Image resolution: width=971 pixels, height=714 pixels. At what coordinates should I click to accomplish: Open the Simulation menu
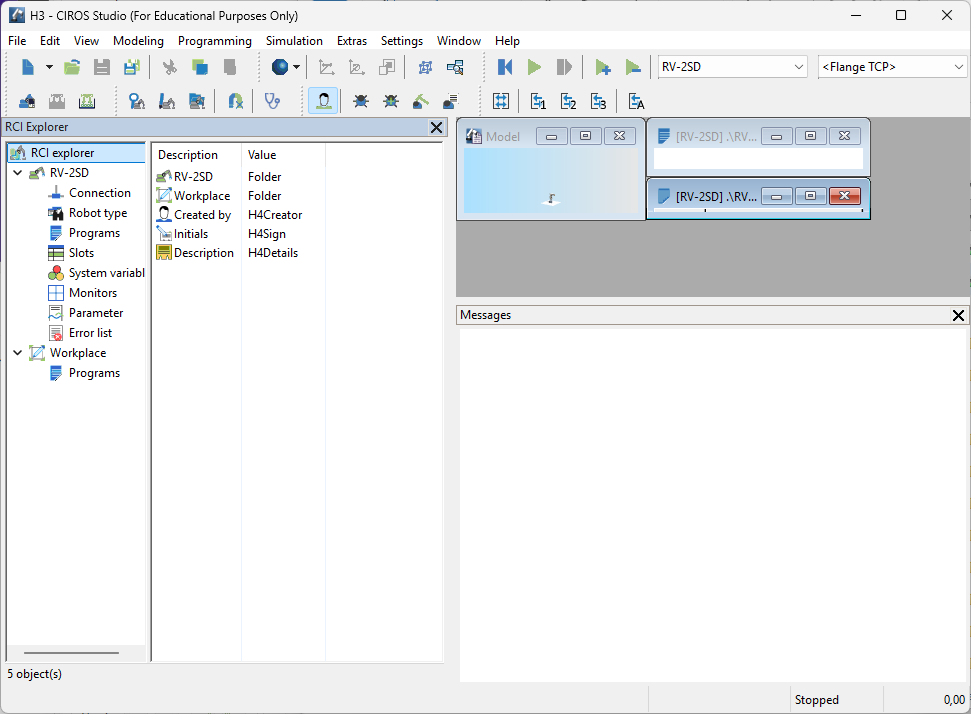(x=294, y=41)
